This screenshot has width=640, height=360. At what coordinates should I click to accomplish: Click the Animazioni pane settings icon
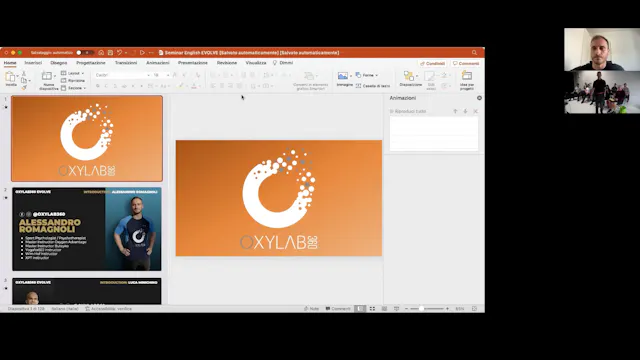pos(479,98)
